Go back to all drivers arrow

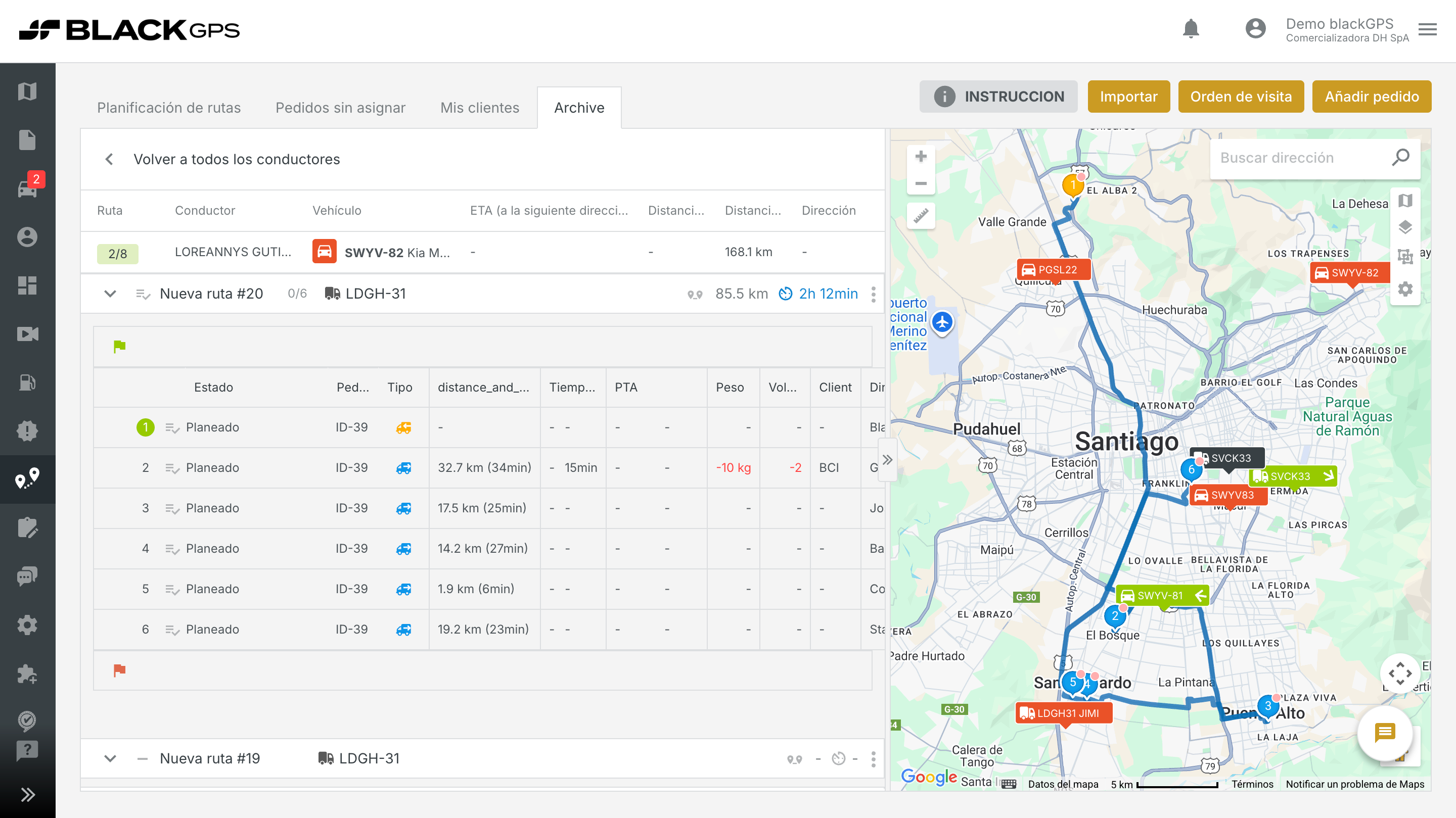(x=109, y=159)
